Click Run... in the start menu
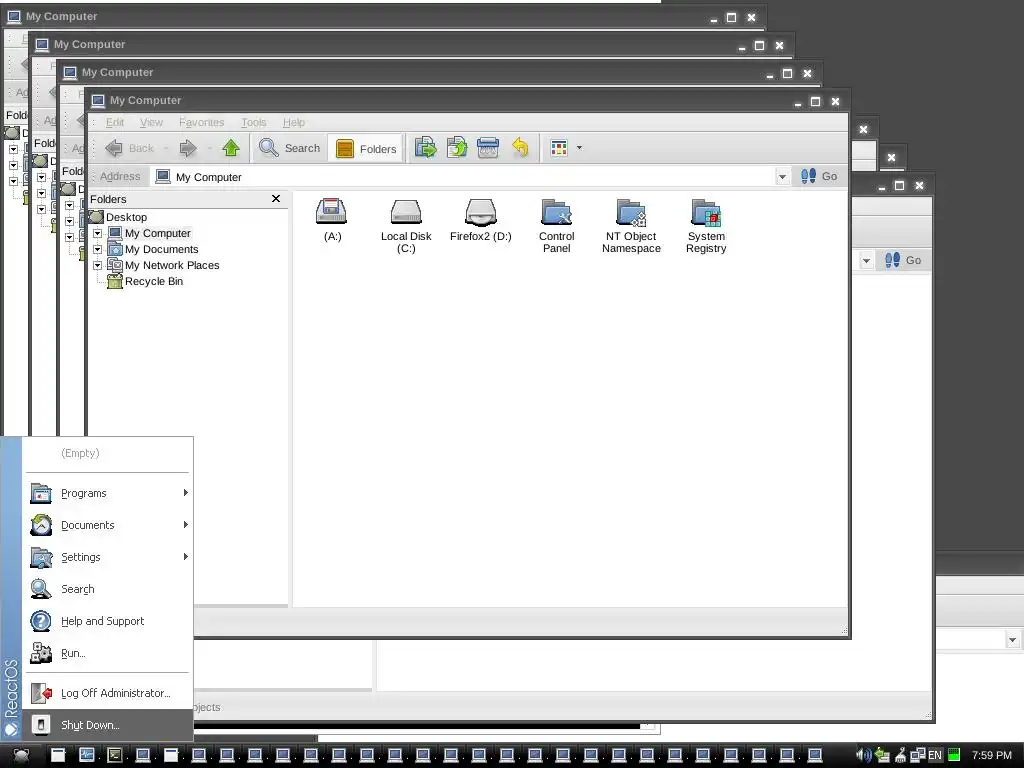The height and width of the screenshot is (768, 1024). pyautogui.click(x=108, y=653)
